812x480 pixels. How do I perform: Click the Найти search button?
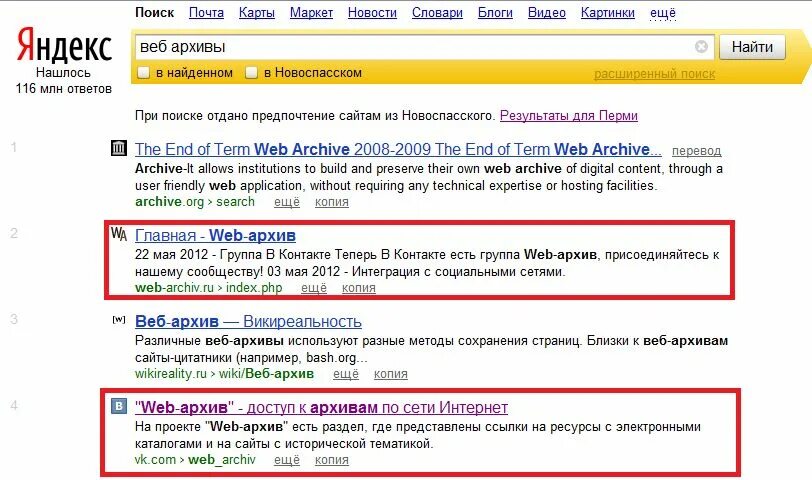(x=752, y=47)
